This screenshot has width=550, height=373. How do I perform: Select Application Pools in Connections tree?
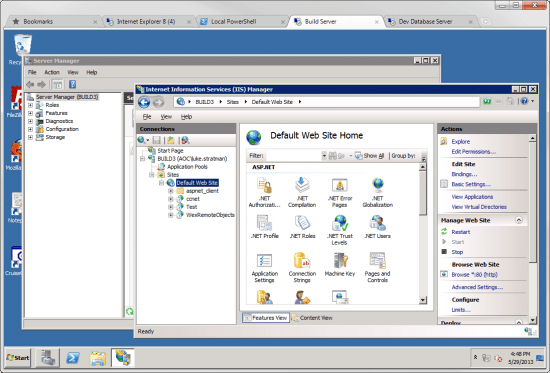[x=187, y=167]
